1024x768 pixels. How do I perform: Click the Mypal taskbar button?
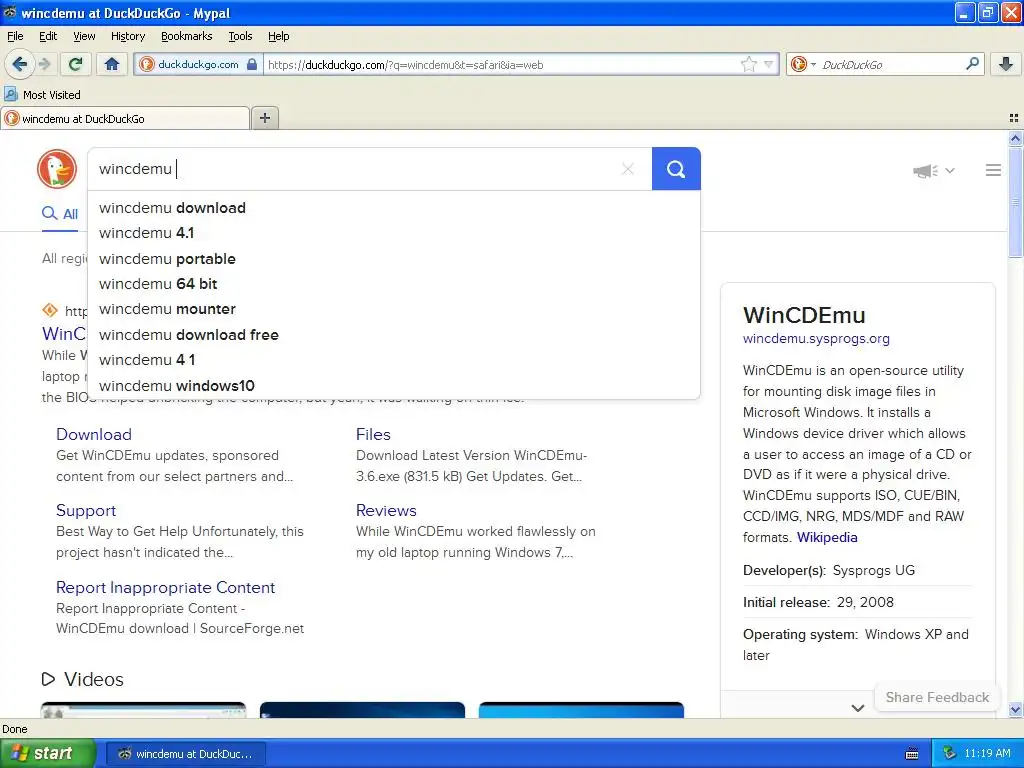(x=185, y=754)
